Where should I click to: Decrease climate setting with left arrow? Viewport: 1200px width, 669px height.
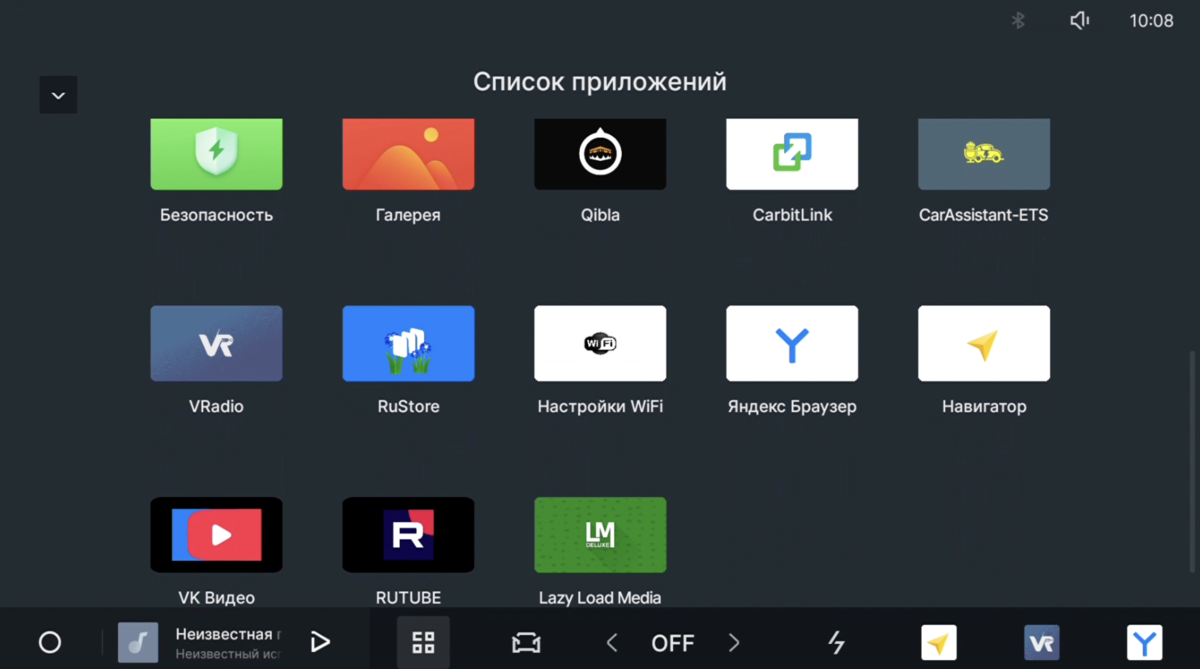[612, 642]
